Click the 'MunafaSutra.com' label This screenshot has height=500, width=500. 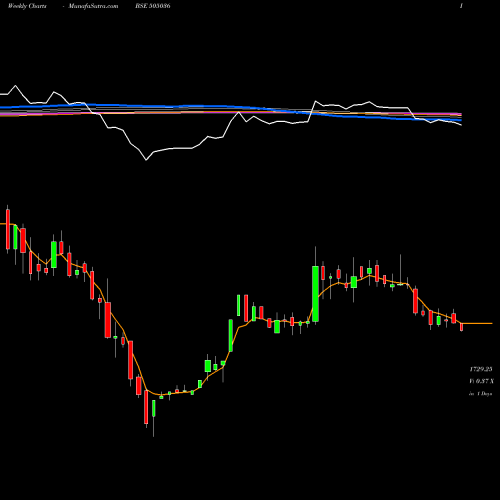coord(93,6)
